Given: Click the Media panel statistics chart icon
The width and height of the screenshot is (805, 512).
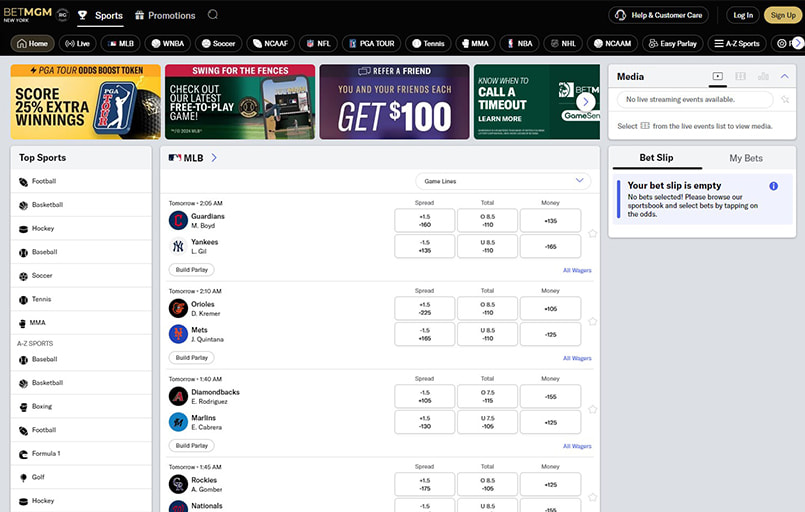Looking at the screenshot, I should [763, 76].
